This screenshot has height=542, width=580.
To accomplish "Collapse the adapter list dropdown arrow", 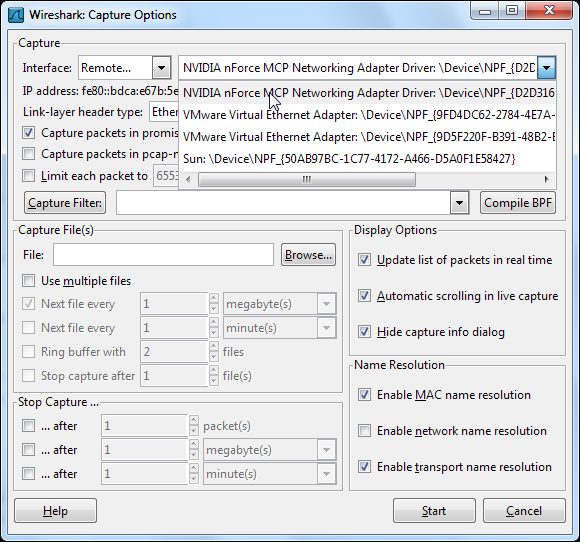I will (x=546, y=68).
